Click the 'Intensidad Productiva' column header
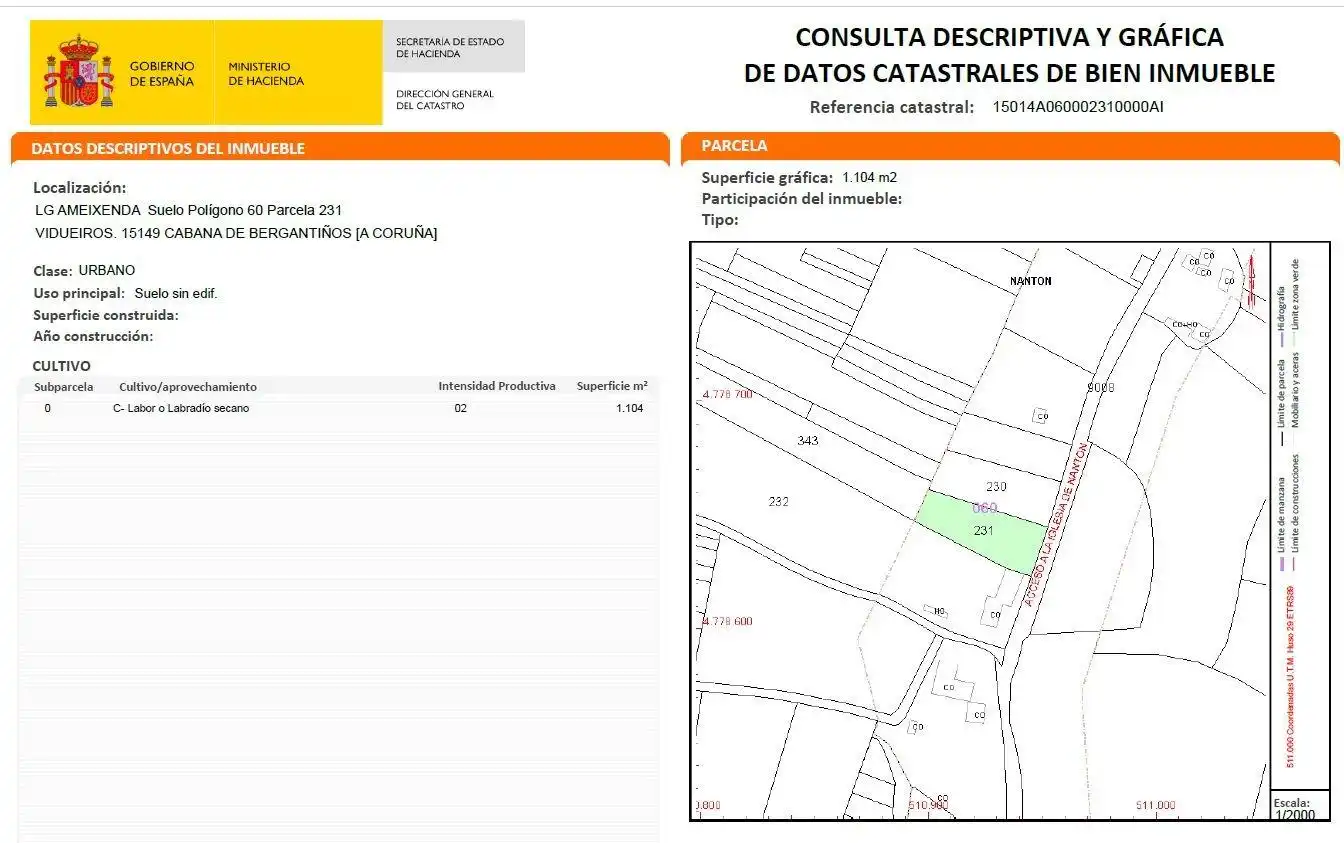The width and height of the screenshot is (1344, 843). [497, 386]
